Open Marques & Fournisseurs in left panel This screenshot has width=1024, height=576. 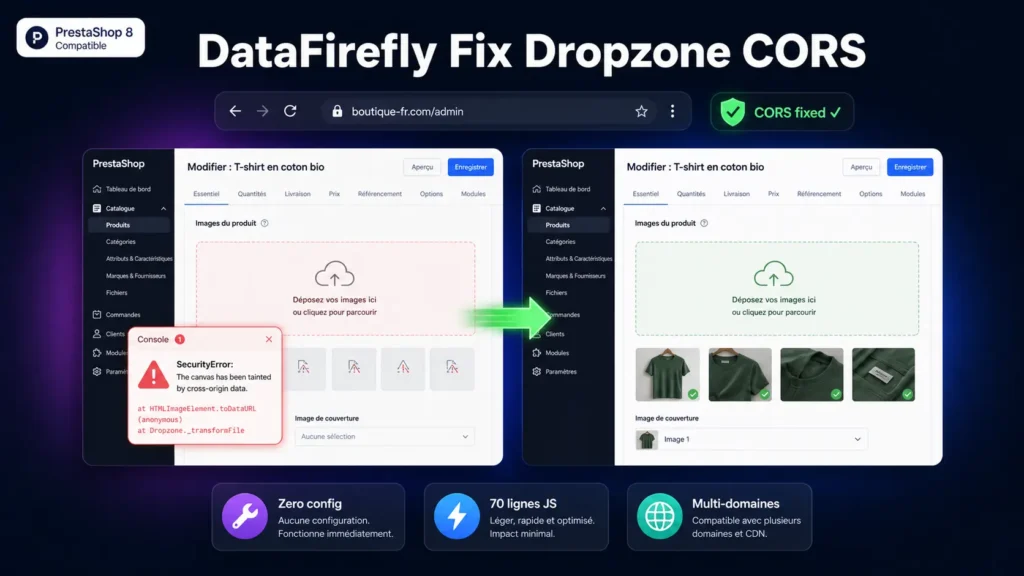pos(136,276)
